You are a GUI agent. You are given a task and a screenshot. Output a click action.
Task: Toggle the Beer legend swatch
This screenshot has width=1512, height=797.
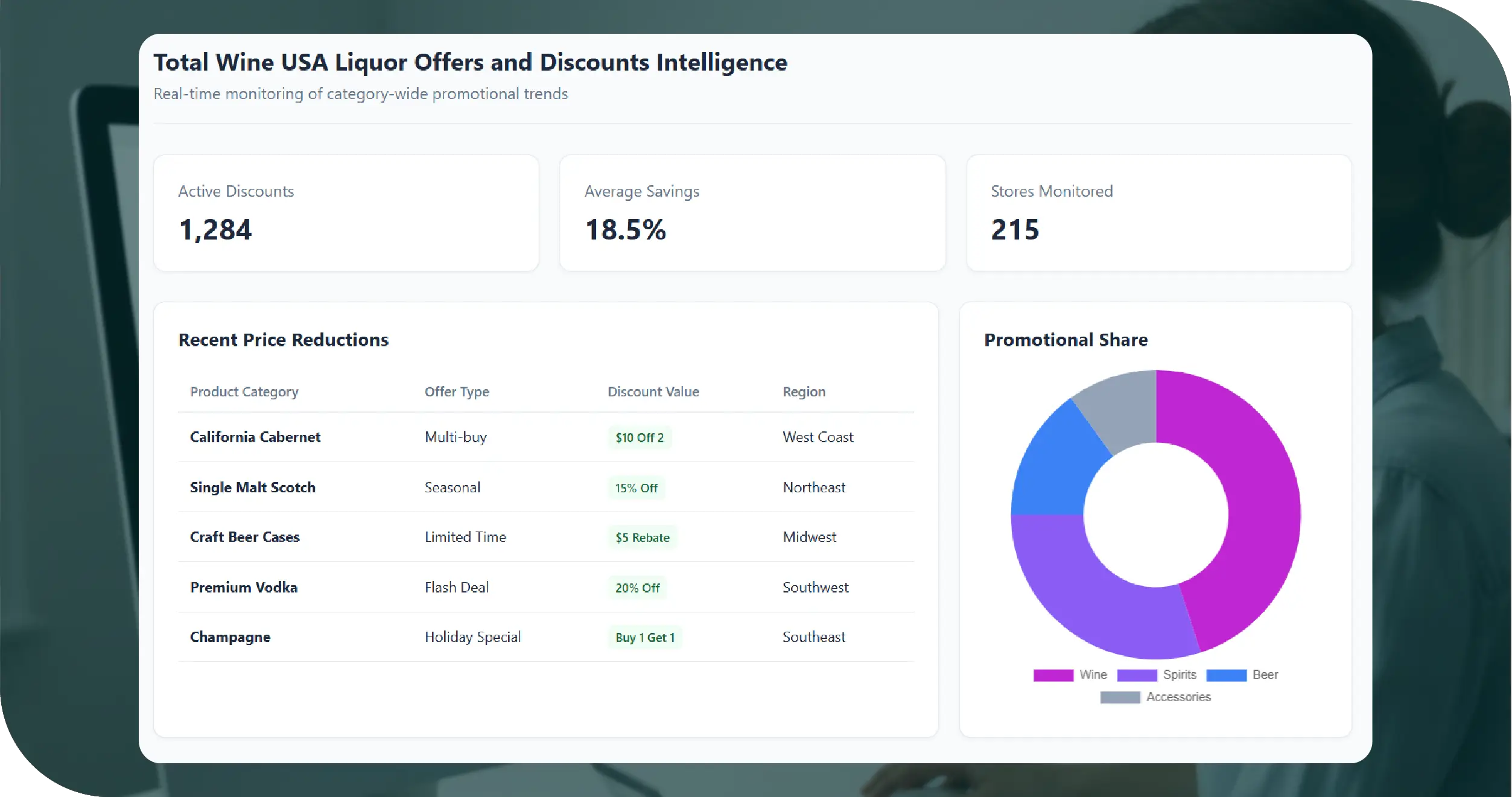coord(1226,675)
